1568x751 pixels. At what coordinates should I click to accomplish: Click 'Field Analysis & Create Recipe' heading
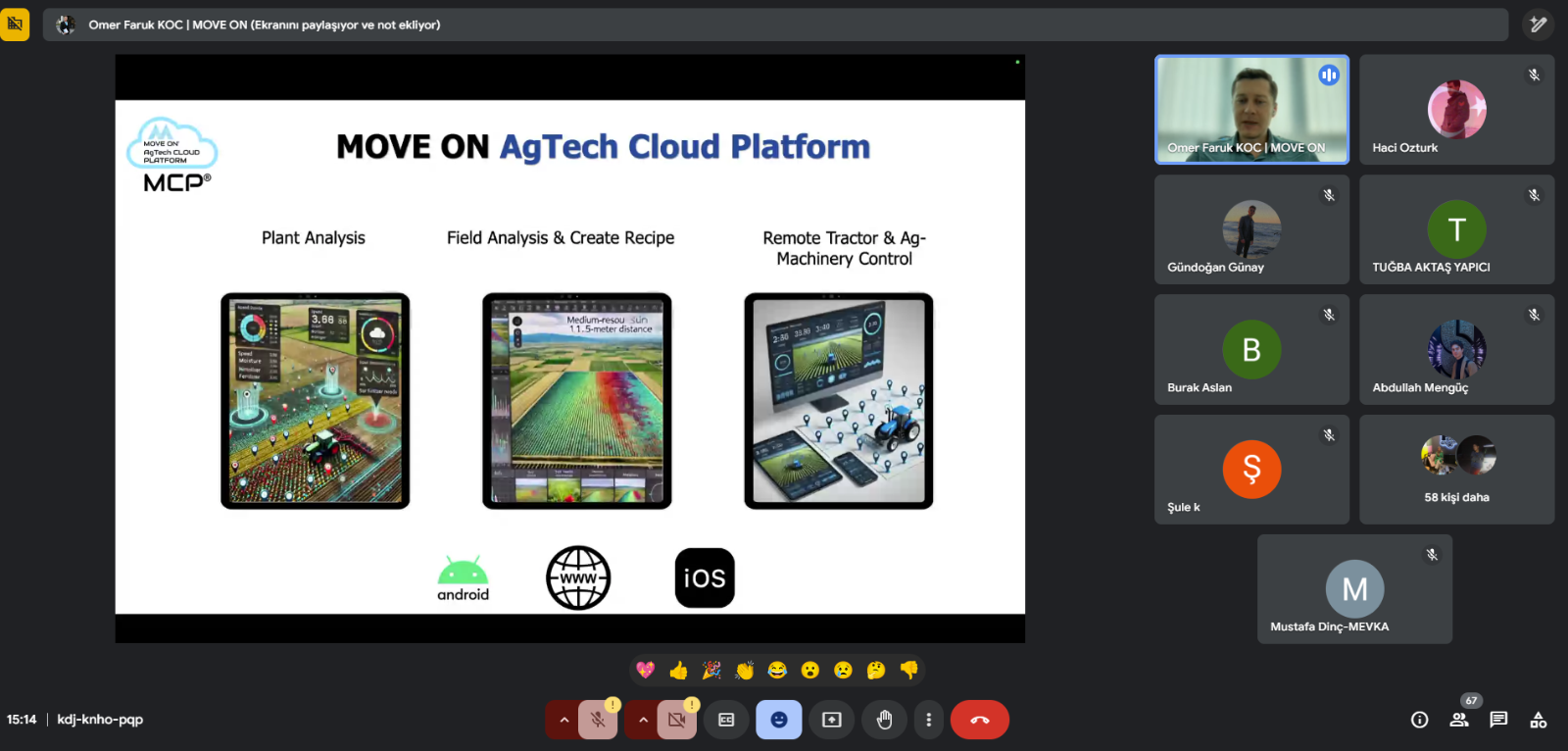pos(561,238)
